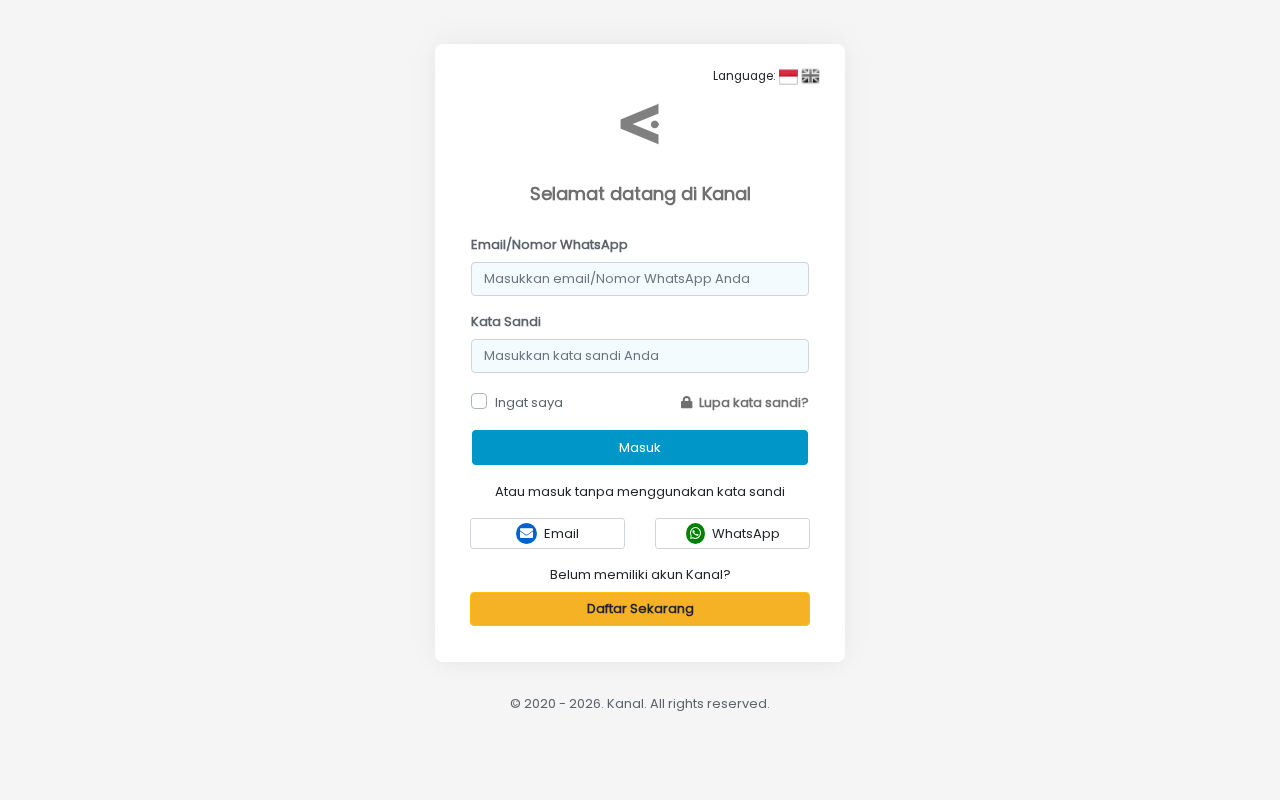Click the Kanal logo above the heading
Image resolution: width=1280 pixels, height=800 pixels.
coord(640,124)
